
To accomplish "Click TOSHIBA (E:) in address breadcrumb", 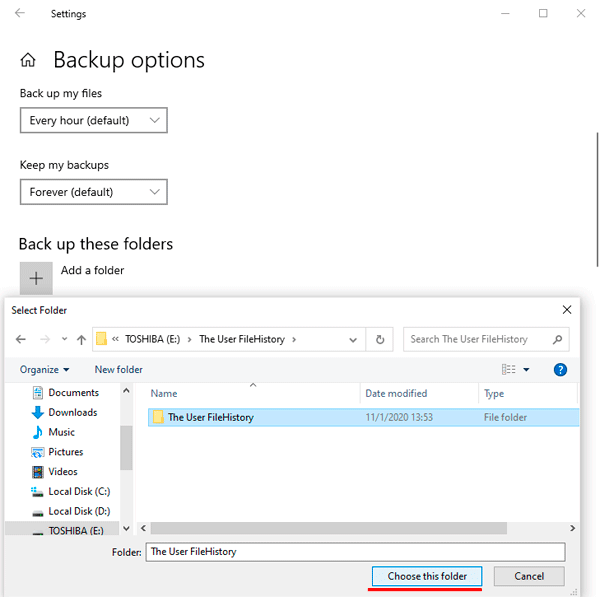I will coord(152,339).
